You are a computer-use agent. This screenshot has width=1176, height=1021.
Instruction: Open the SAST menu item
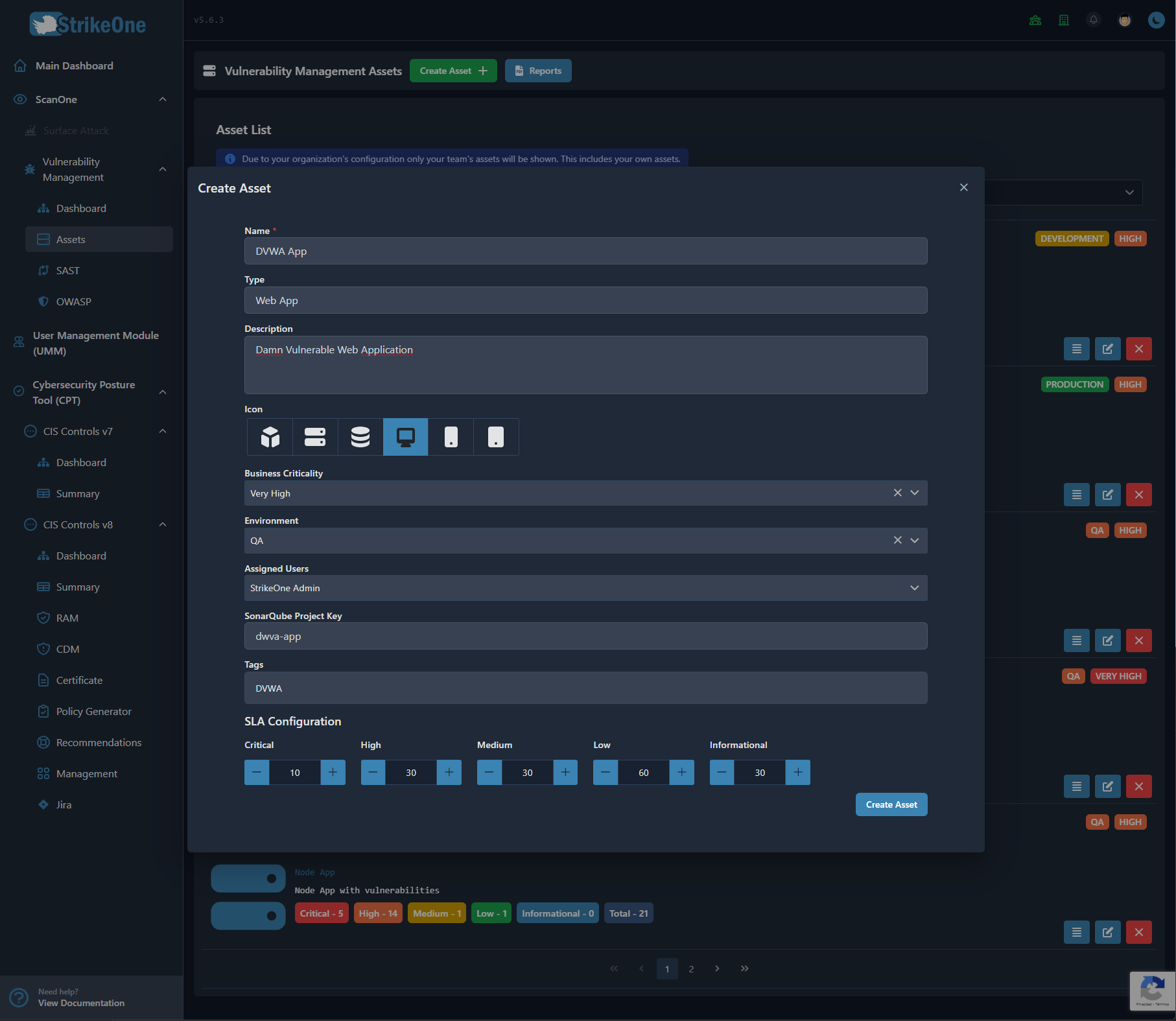[x=67, y=270]
